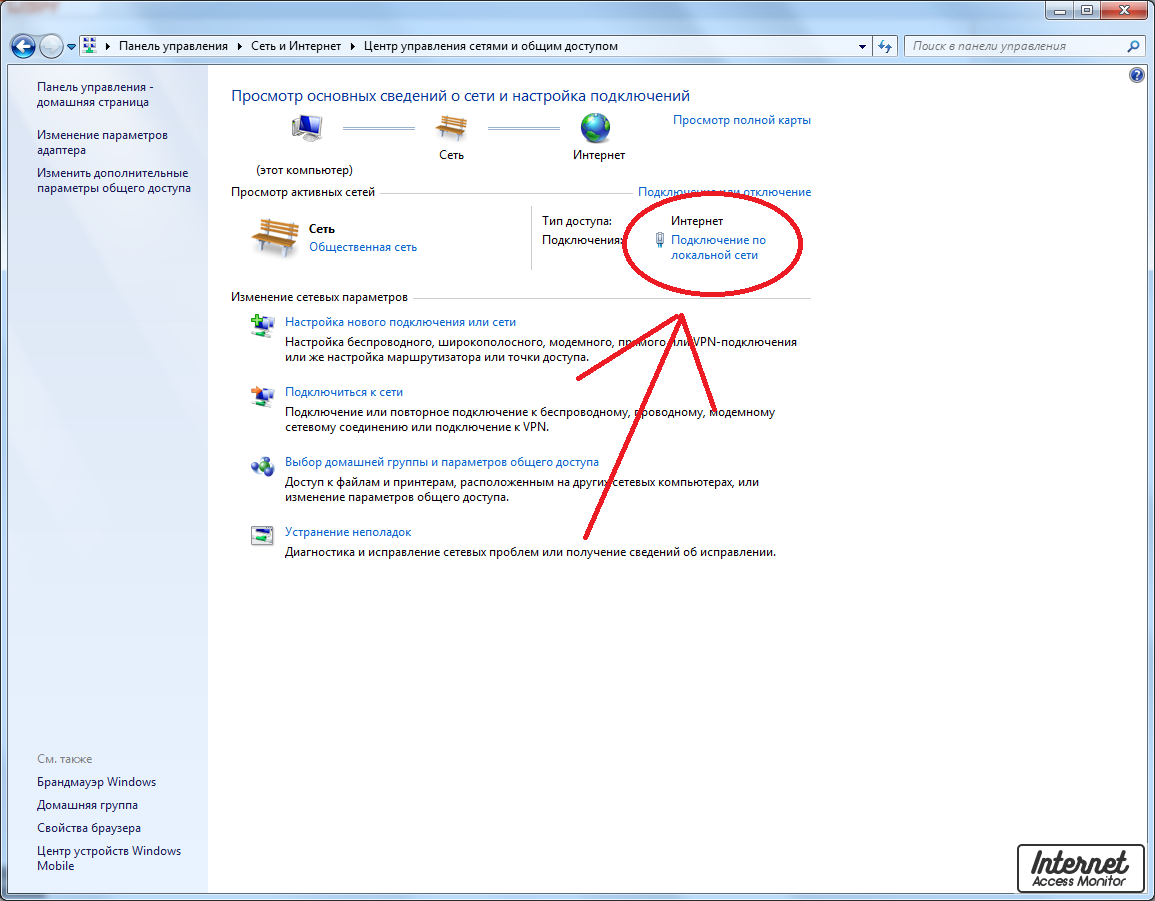1155x901 pixels.
Task: Open 'Выбор домашней группы и параметров общего доступа'
Action: pyautogui.click(x=441, y=462)
